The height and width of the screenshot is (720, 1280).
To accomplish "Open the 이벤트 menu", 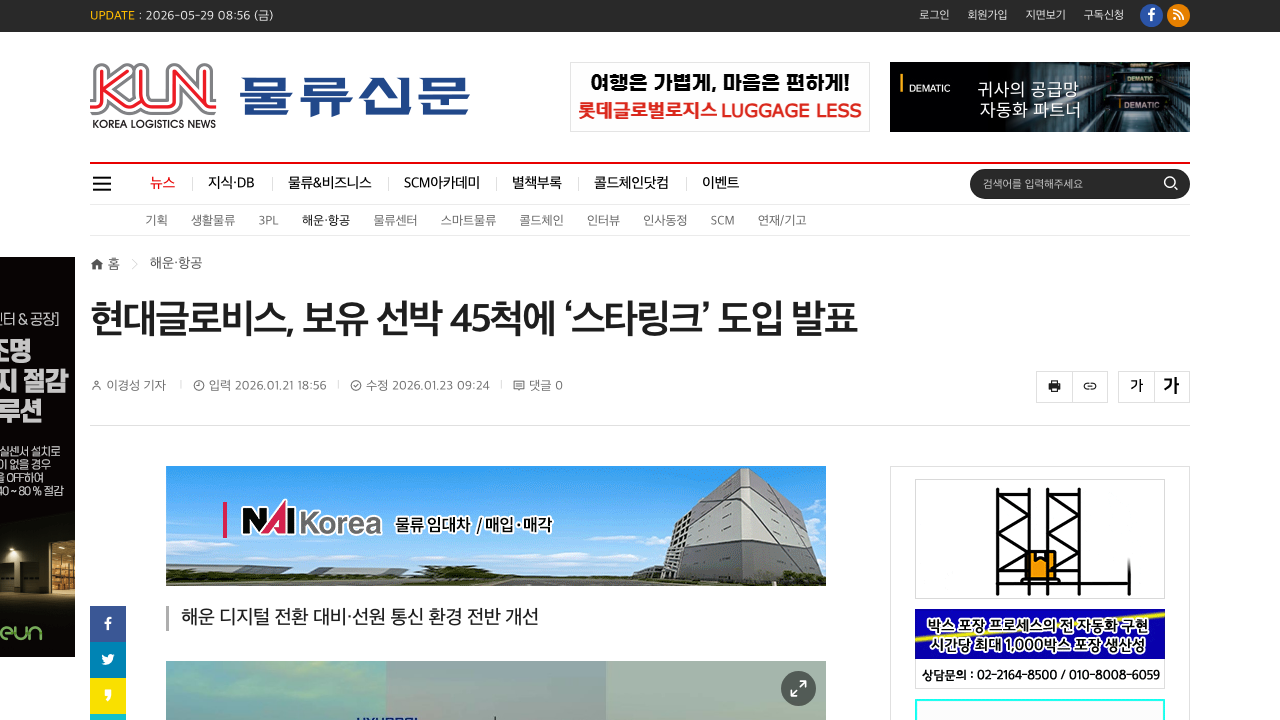I will pyautogui.click(x=721, y=183).
